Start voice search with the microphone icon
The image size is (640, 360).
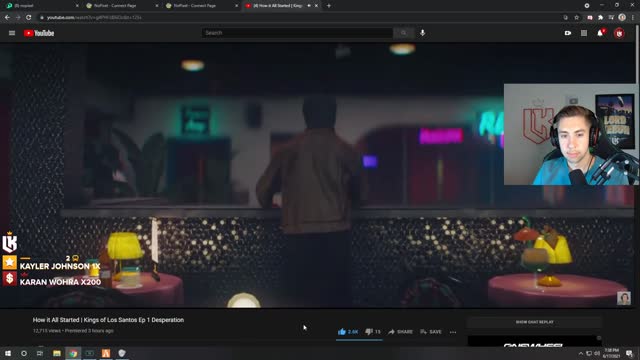pyautogui.click(x=422, y=33)
